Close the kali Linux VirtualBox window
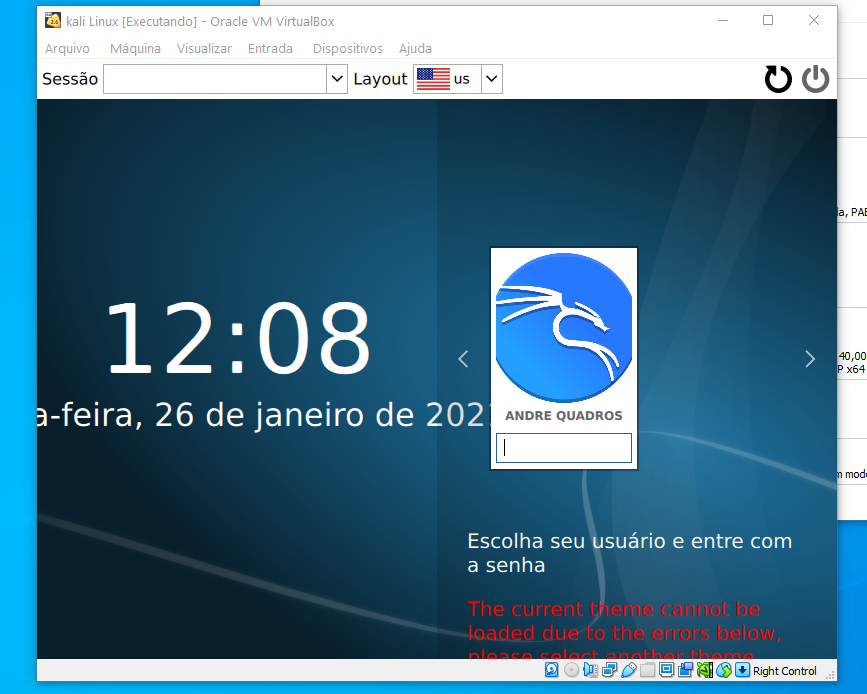This screenshot has width=867, height=694. 814,20
